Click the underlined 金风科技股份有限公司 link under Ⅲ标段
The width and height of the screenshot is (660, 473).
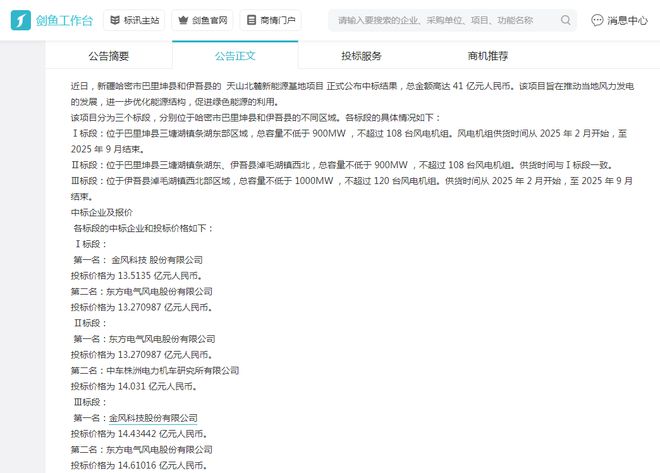click(x=153, y=418)
